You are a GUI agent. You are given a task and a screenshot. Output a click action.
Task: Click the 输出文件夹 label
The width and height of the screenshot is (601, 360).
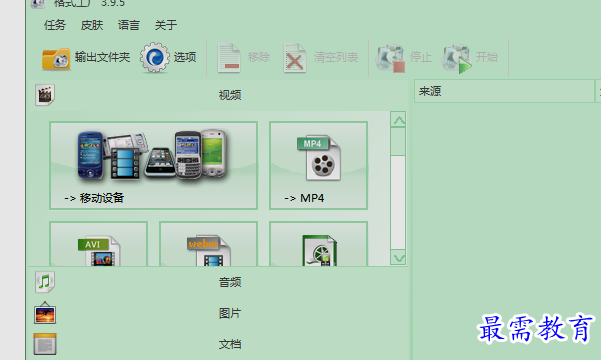tap(102, 57)
